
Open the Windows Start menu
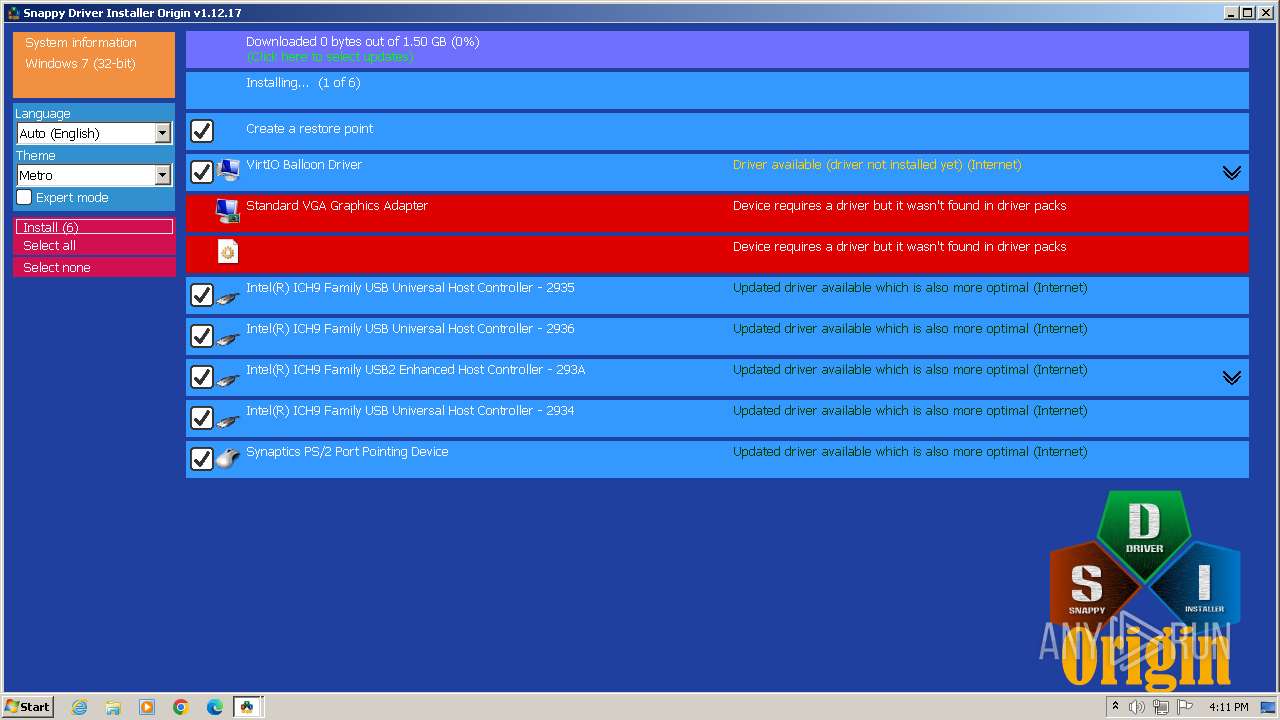coord(28,707)
